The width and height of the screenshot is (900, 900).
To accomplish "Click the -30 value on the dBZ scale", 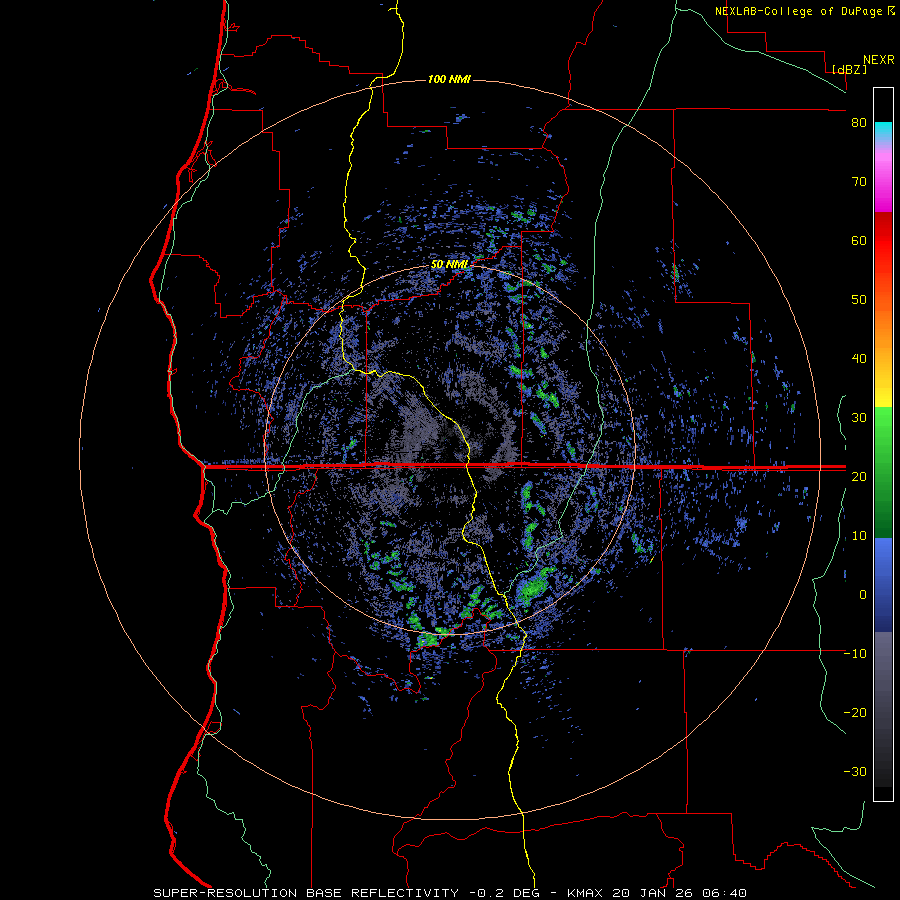I will tap(855, 772).
